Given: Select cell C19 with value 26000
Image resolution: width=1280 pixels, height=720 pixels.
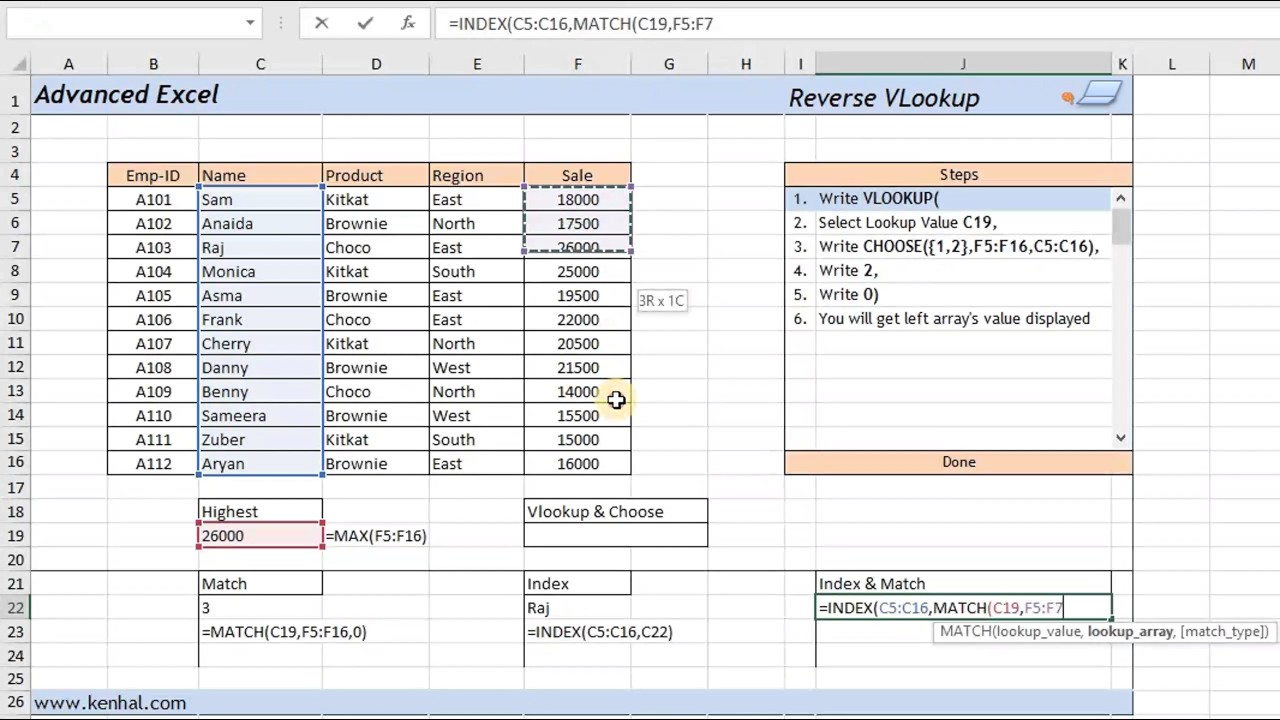Looking at the screenshot, I should [260, 535].
